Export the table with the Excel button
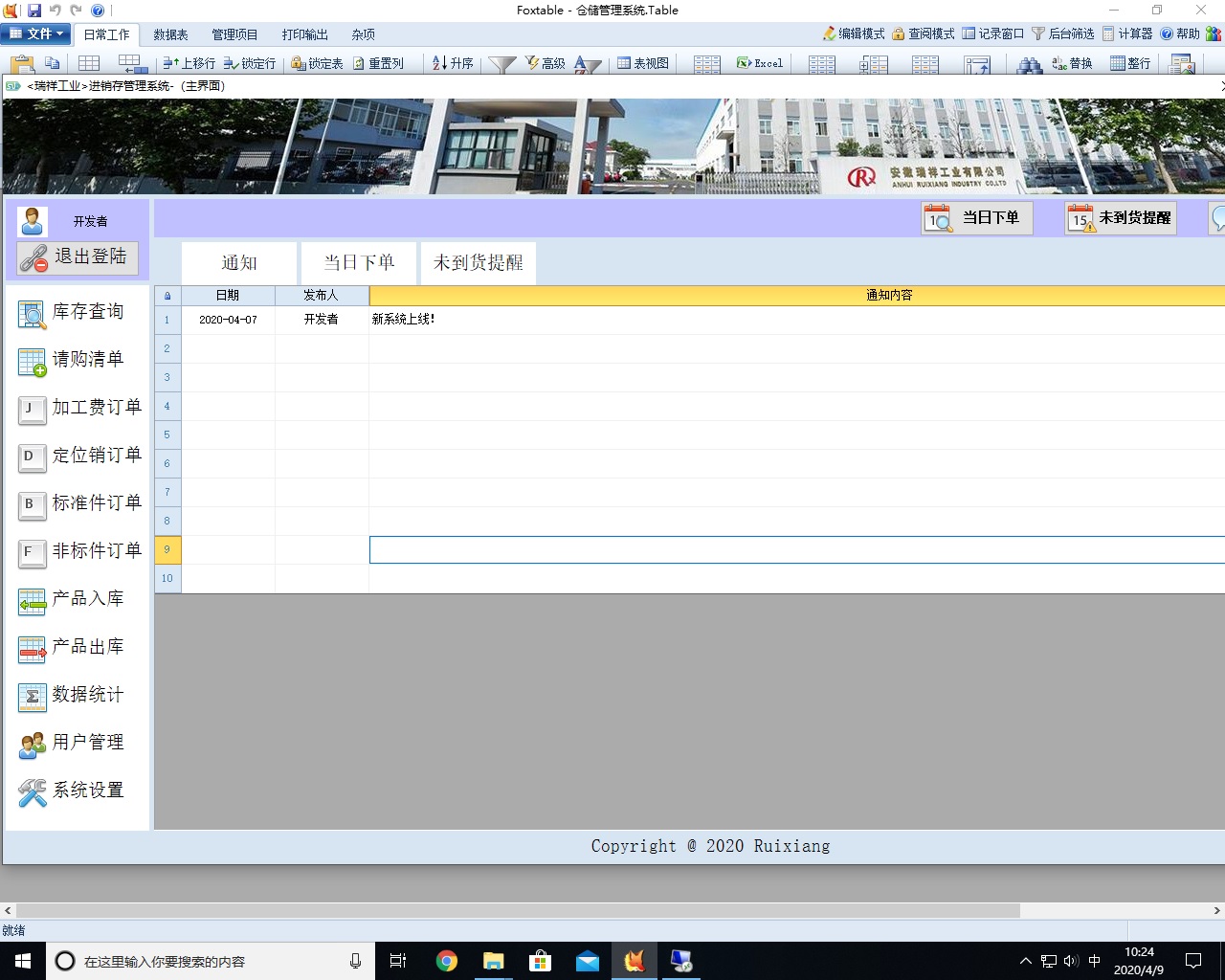Image resolution: width=1225 pixels, height=980 pixels. point(760,63)
